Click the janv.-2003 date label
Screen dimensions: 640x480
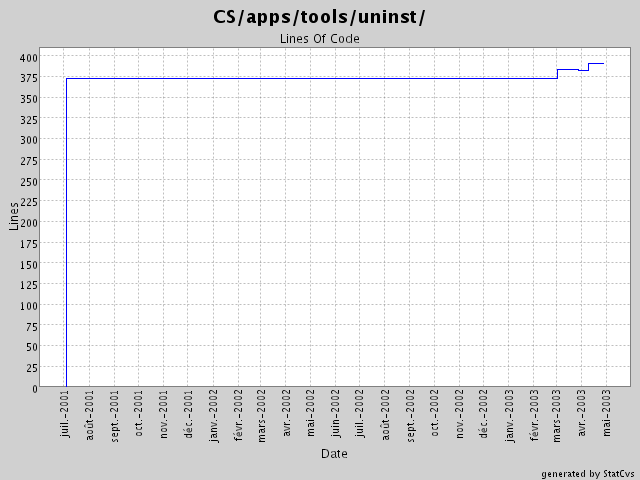tap(509, 416)
